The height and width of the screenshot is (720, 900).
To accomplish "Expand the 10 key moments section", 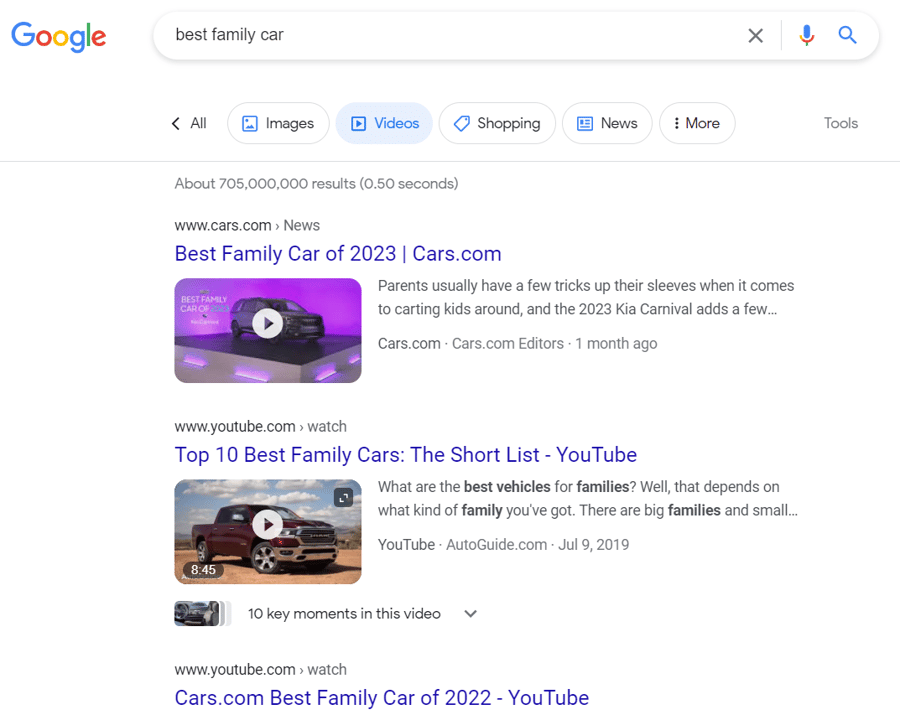I will (x=470, y=614).
